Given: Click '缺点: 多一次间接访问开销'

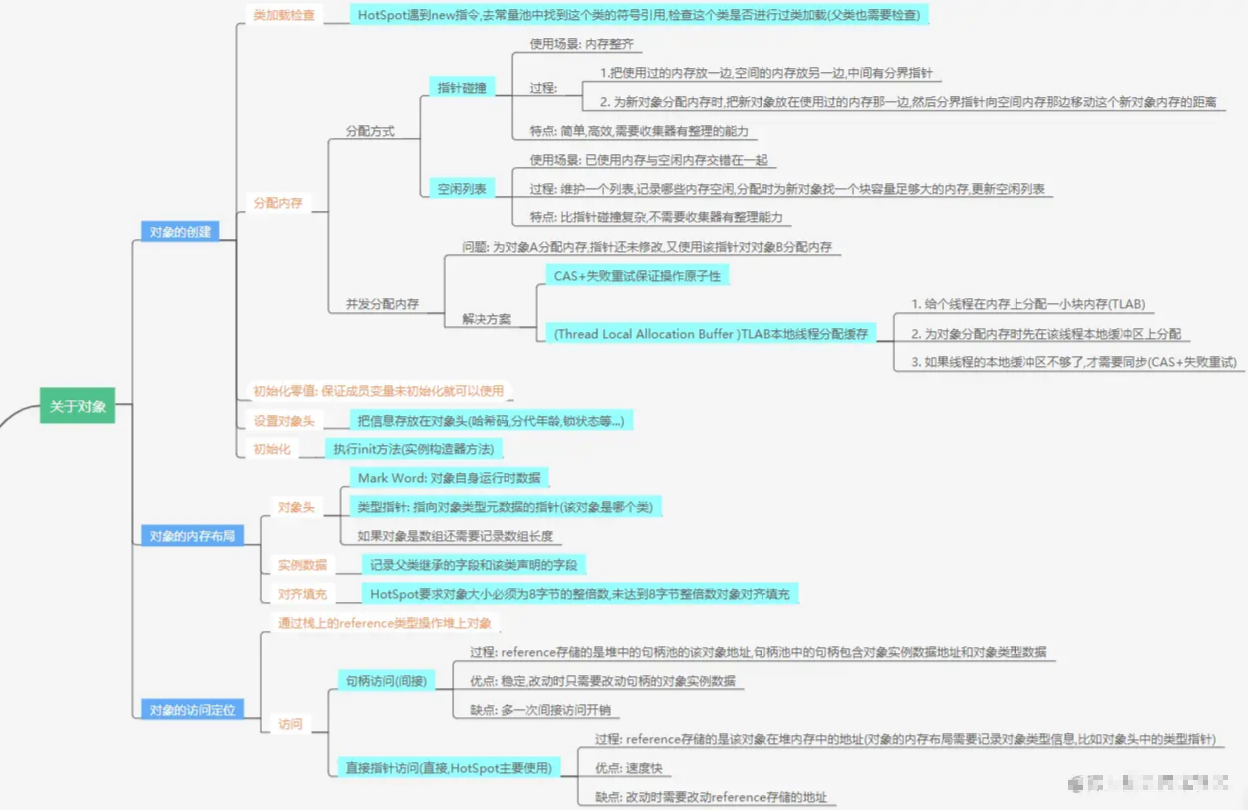Looking at the screenshot, I should 539,710.
